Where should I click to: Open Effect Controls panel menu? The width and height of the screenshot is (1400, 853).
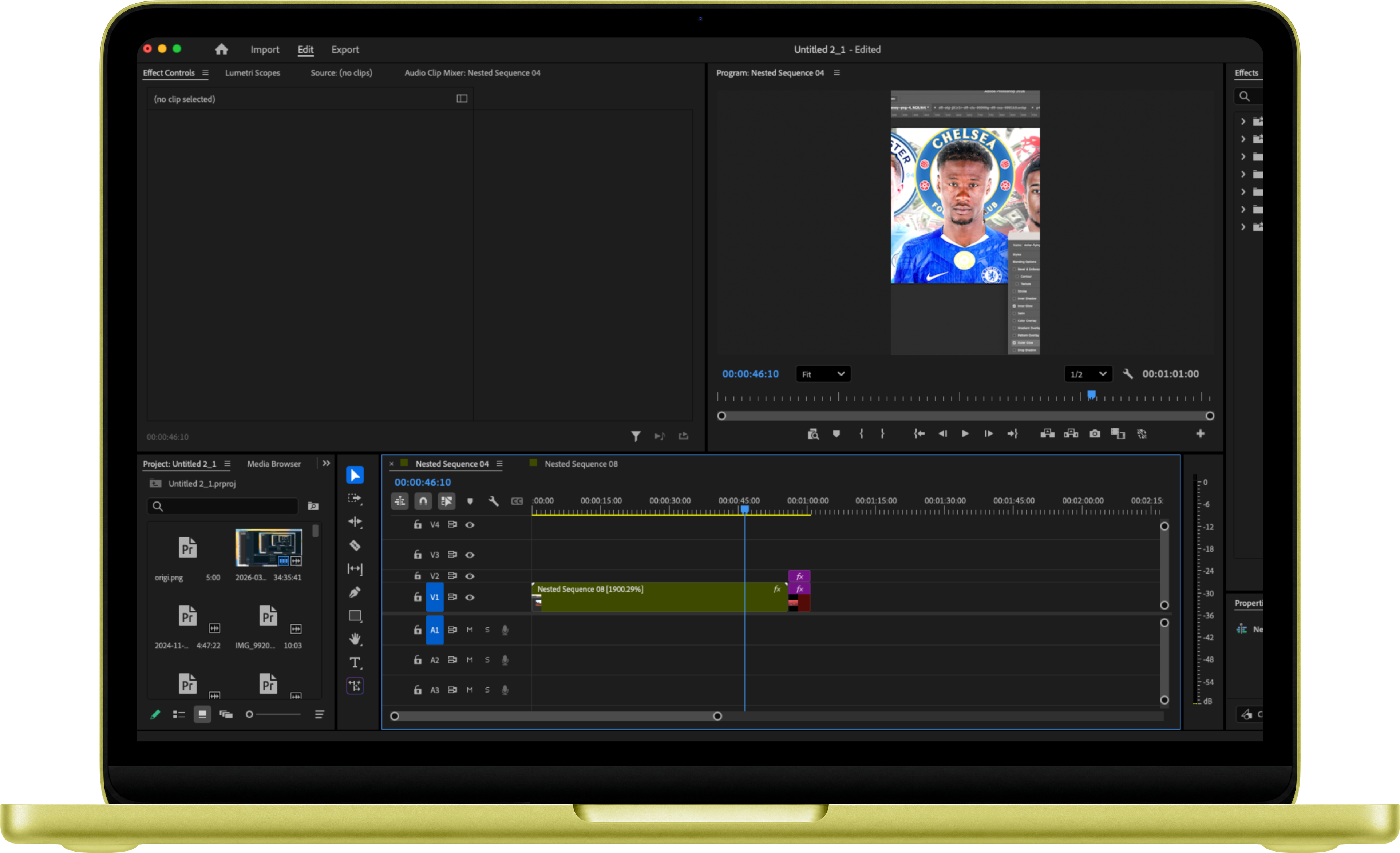205,73
